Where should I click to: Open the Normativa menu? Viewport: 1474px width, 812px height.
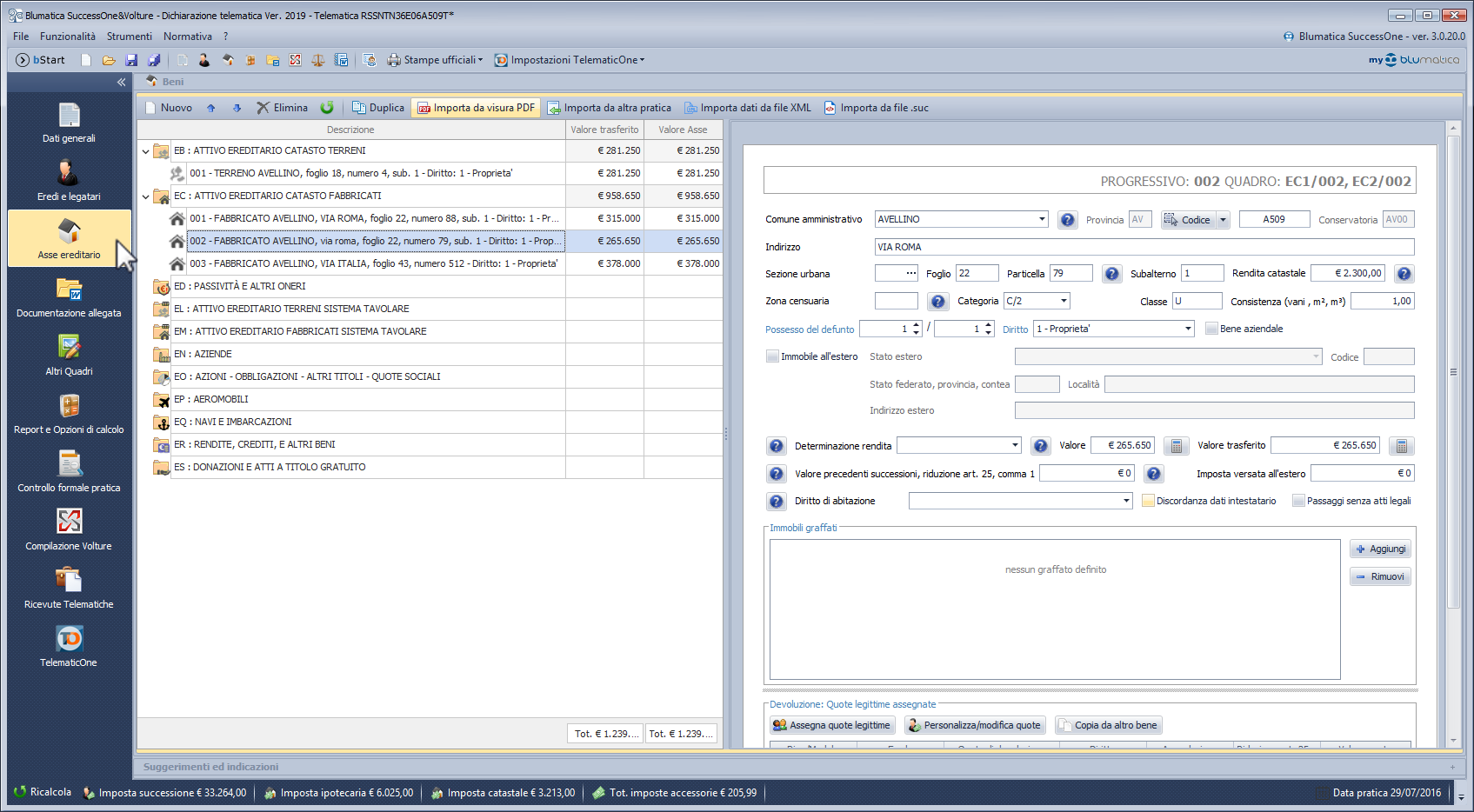(187, 37)
